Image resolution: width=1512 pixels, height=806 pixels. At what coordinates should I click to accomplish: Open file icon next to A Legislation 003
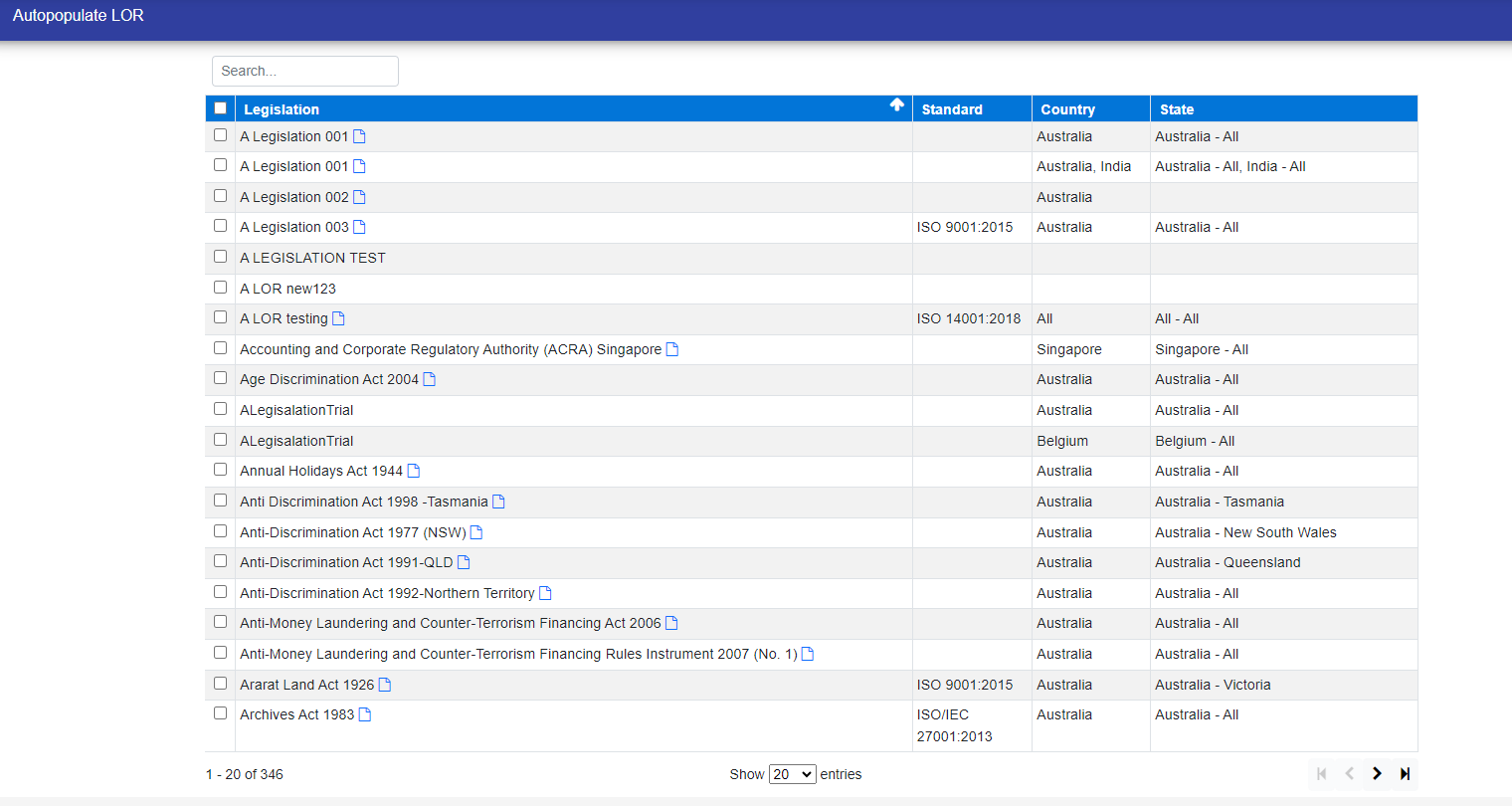click(x=359, y=227)
